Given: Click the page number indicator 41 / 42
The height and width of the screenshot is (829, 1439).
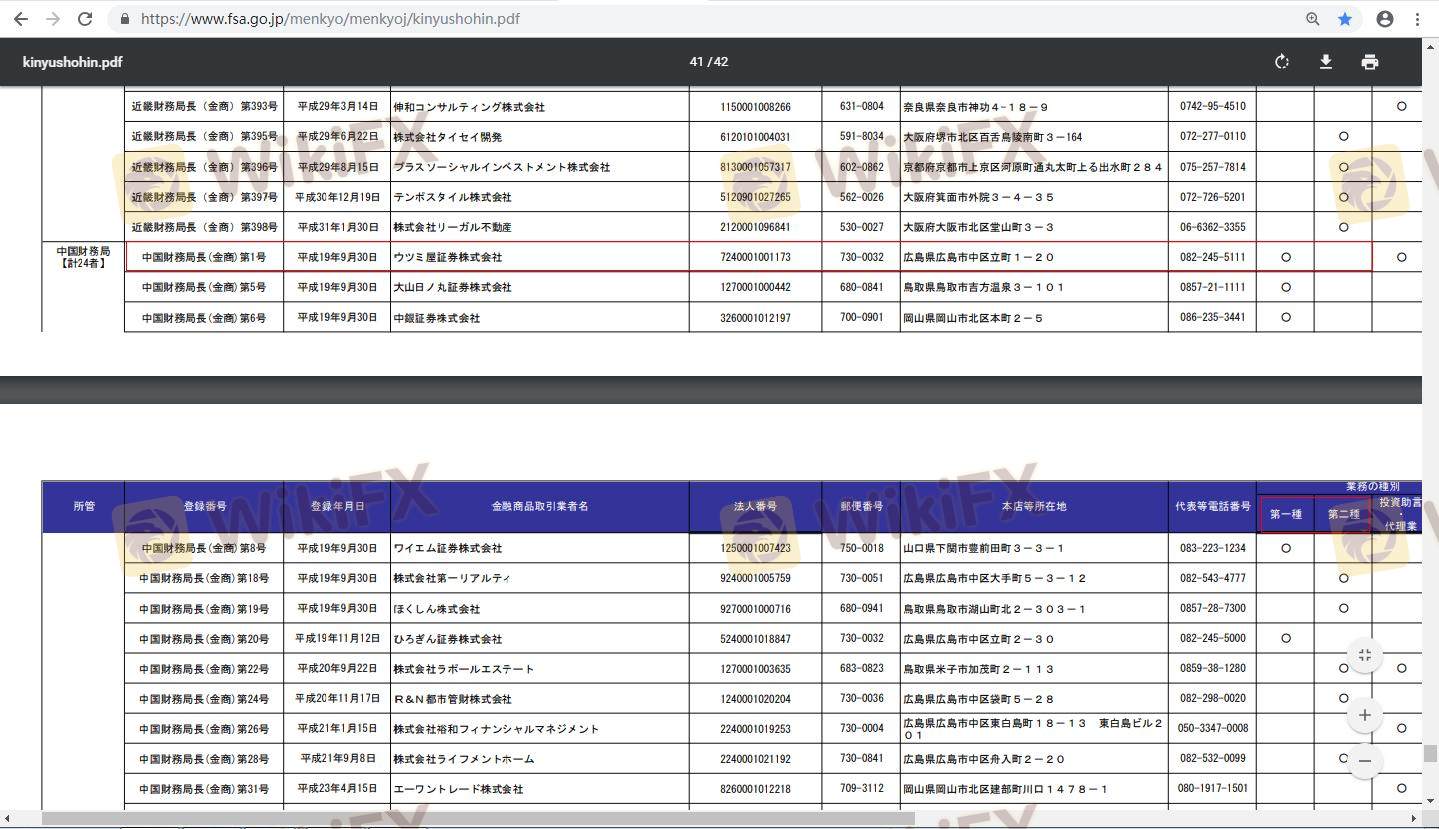Looking at the screenshot, I should tap(709, 62).
